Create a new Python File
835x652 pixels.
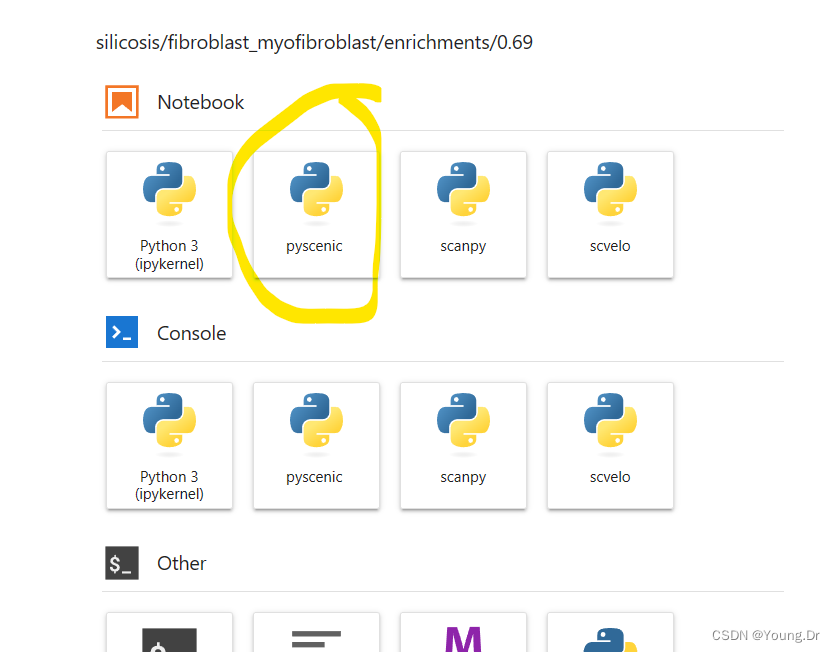[x=610, y=633]
